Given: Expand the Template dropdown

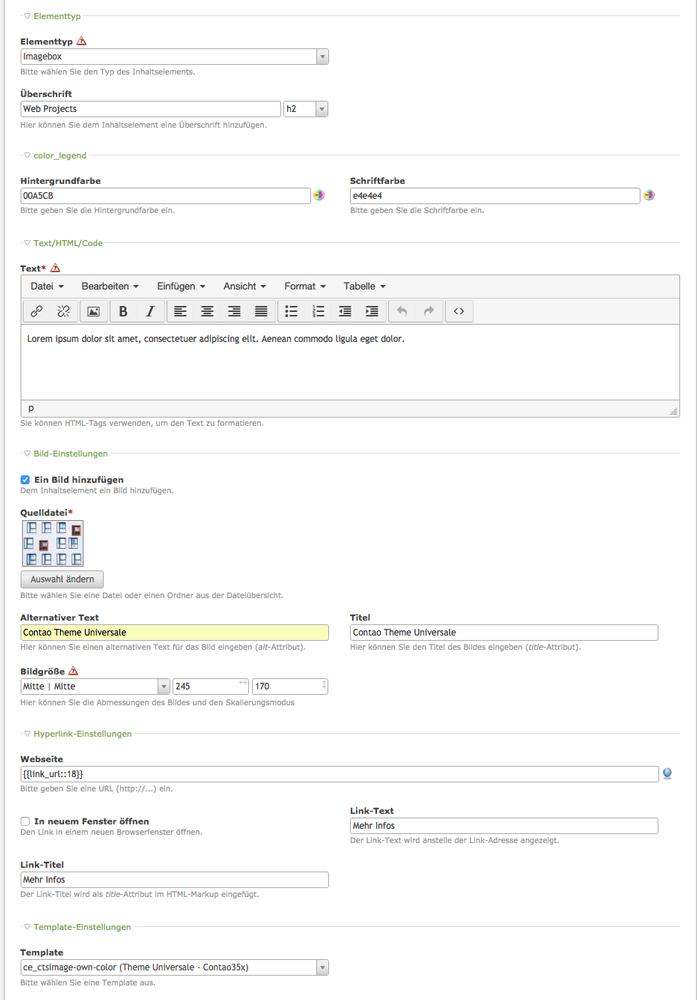Looking at the screenshot, I should (175, 967).
